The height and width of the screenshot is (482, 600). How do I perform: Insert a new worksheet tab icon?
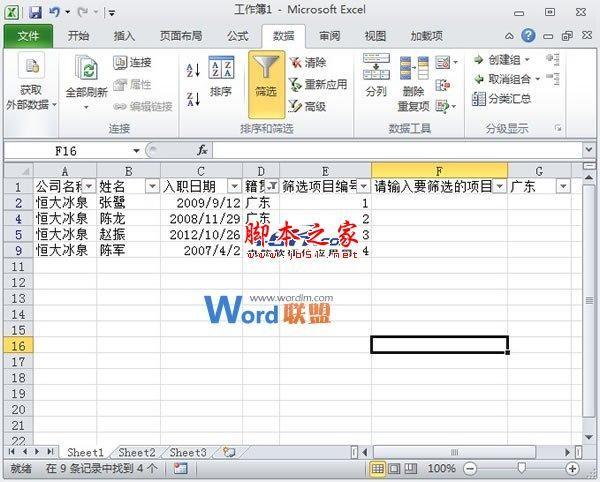click(x=228, y=452)
